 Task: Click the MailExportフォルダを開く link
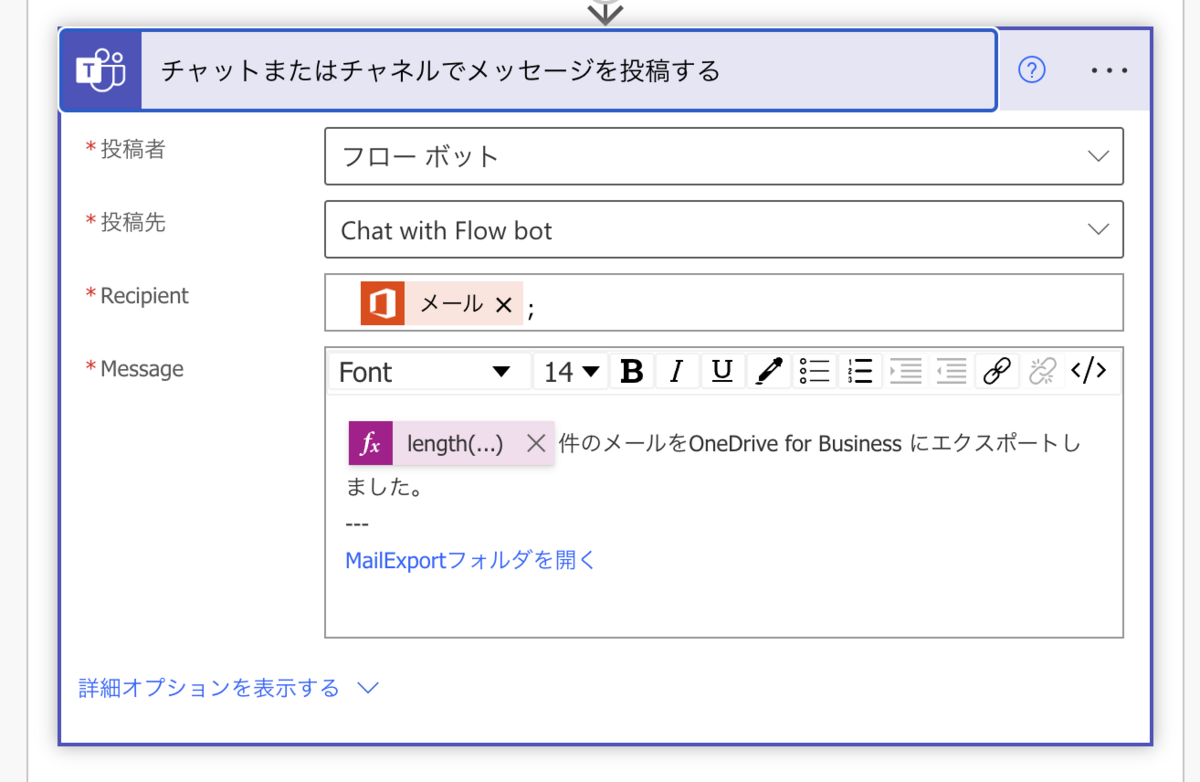point(470,560)
